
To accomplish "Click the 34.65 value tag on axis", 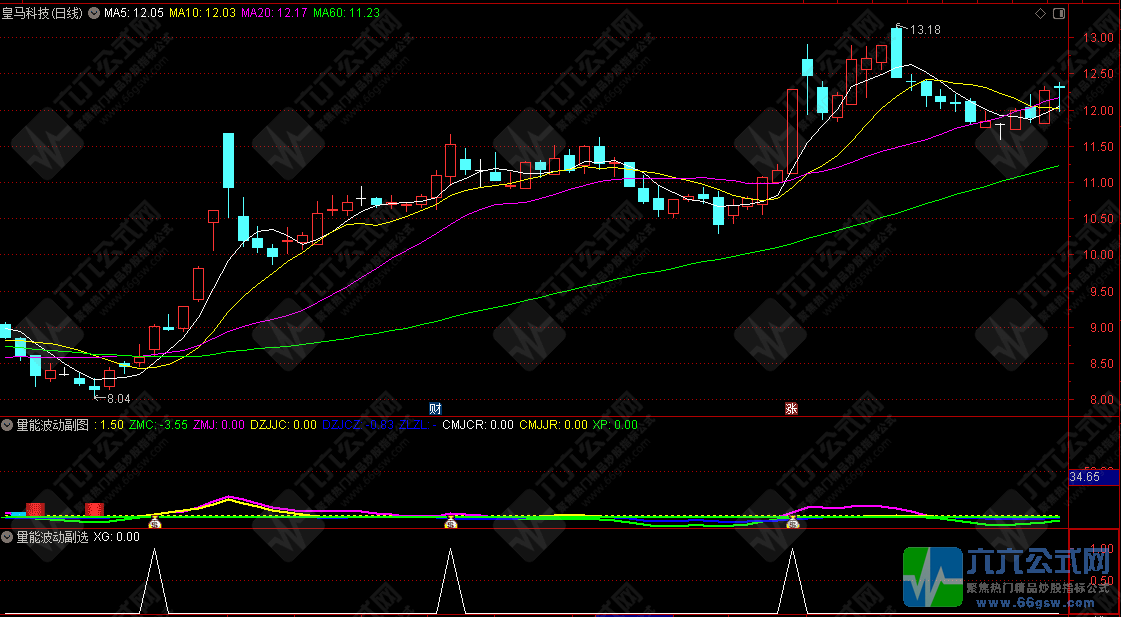I will coord(1085,479).
